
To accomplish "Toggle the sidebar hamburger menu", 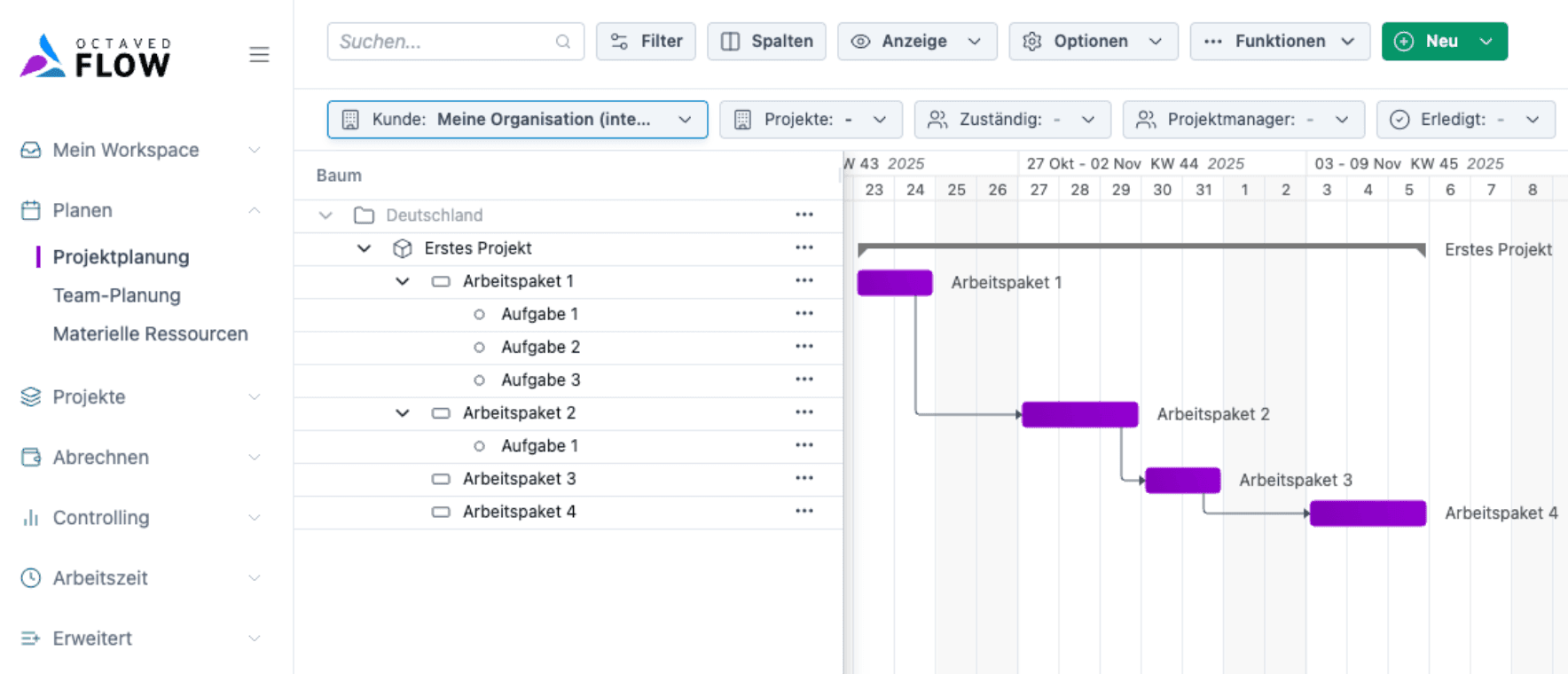I will [259, 55].
